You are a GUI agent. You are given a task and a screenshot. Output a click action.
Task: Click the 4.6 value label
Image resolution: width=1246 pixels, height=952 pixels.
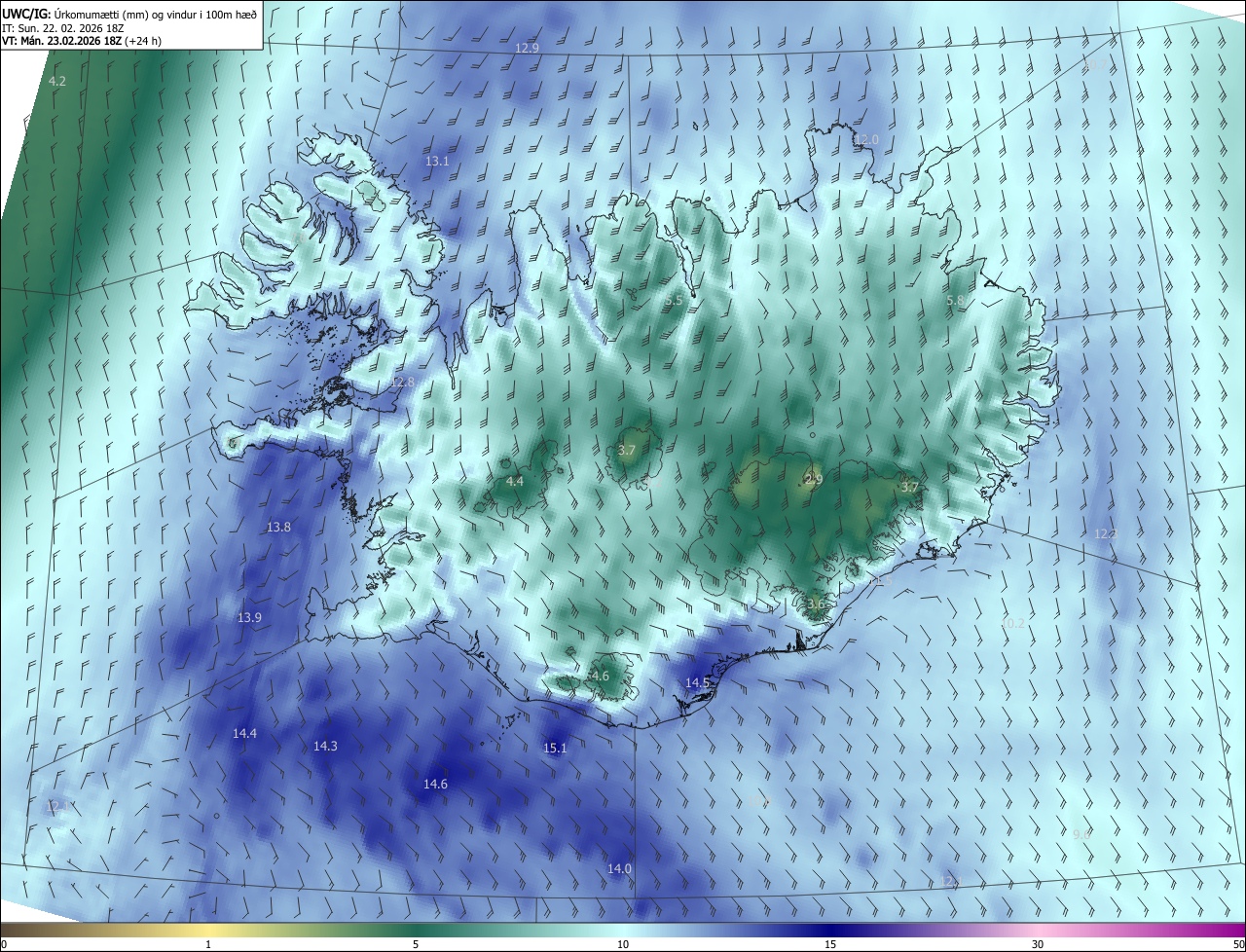point(600,677)
